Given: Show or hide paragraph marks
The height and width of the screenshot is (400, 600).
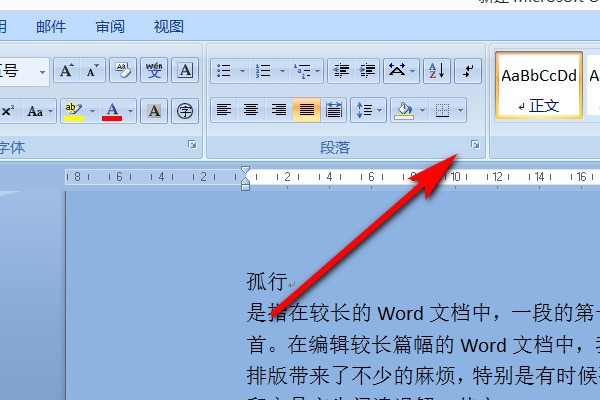Looking at the screenshot, I should [x=467, y=70].
